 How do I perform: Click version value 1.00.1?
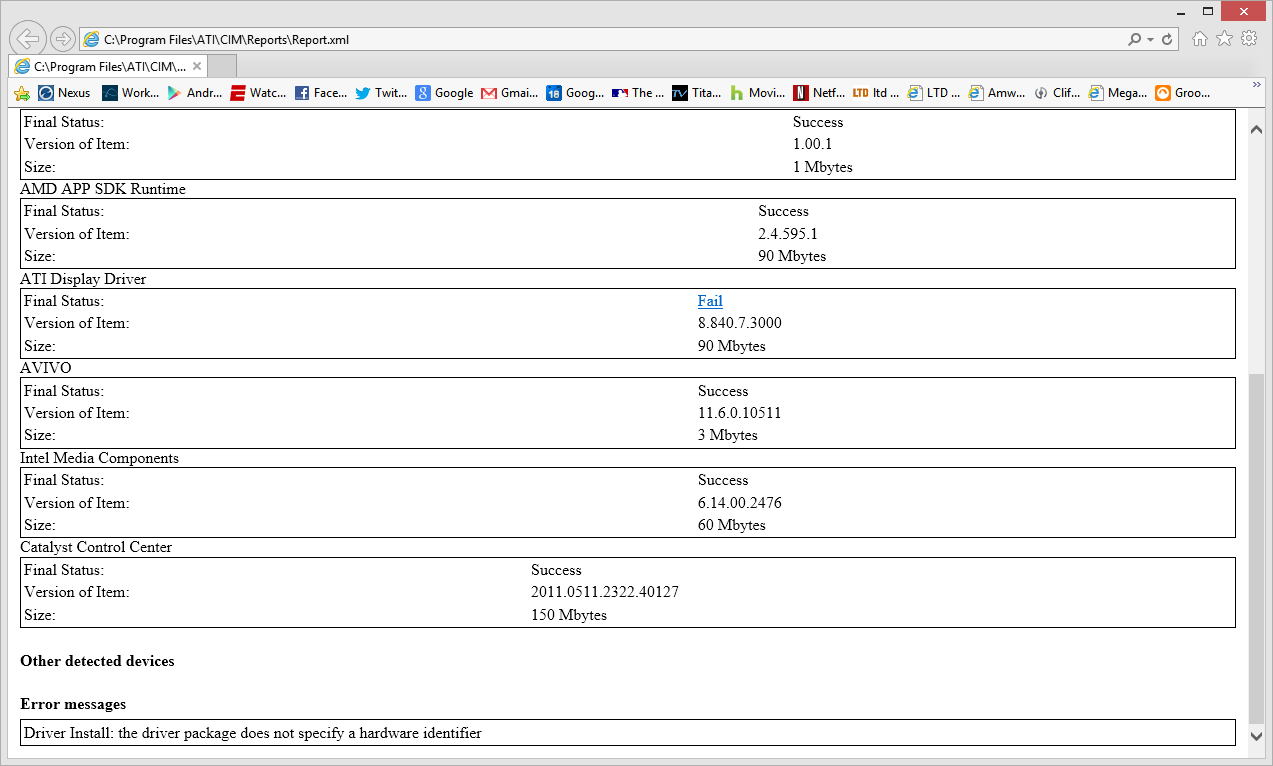click(x=813, y=144)
